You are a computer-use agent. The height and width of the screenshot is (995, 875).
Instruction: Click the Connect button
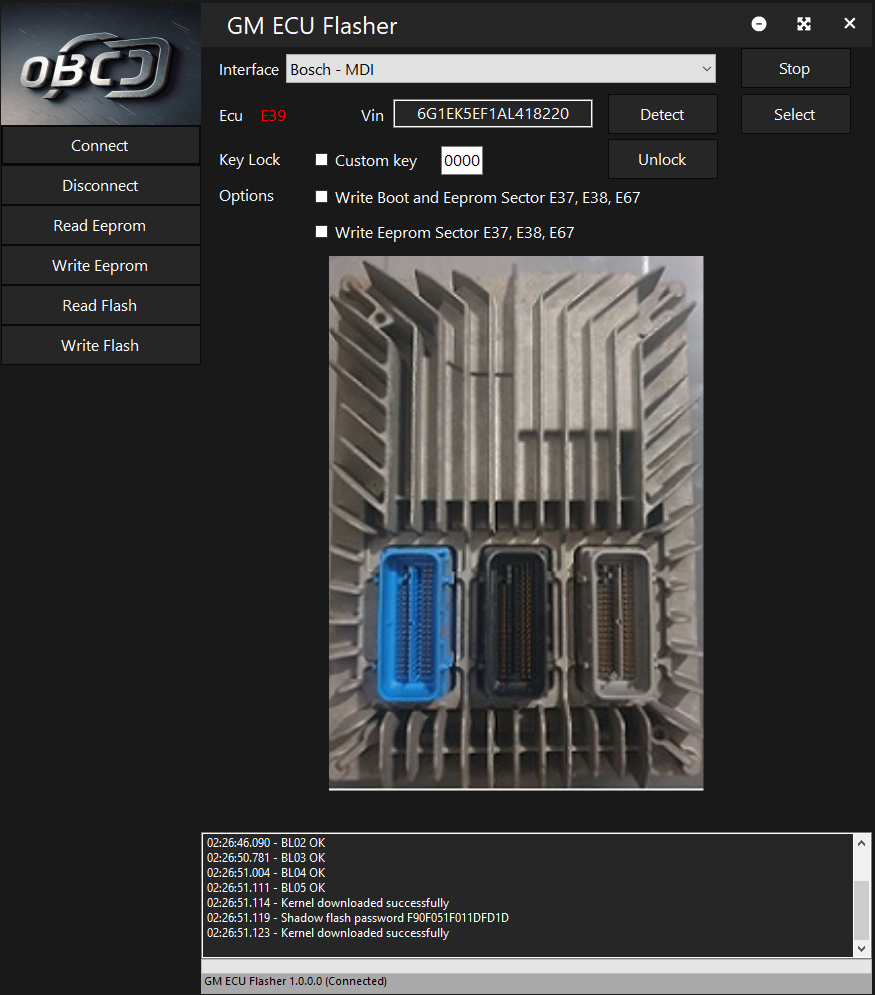(100, 145)
